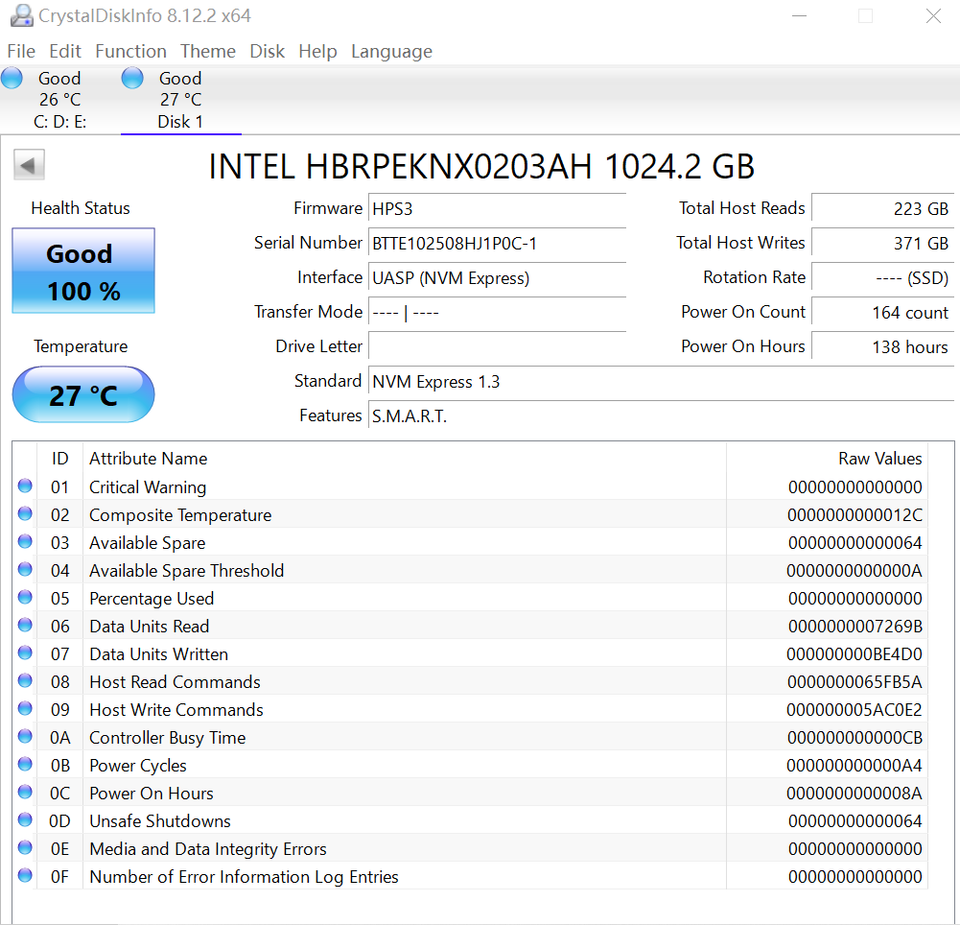The image size is (960, 925).
Task: Open the Theme menu
Action: click(208, 51)
